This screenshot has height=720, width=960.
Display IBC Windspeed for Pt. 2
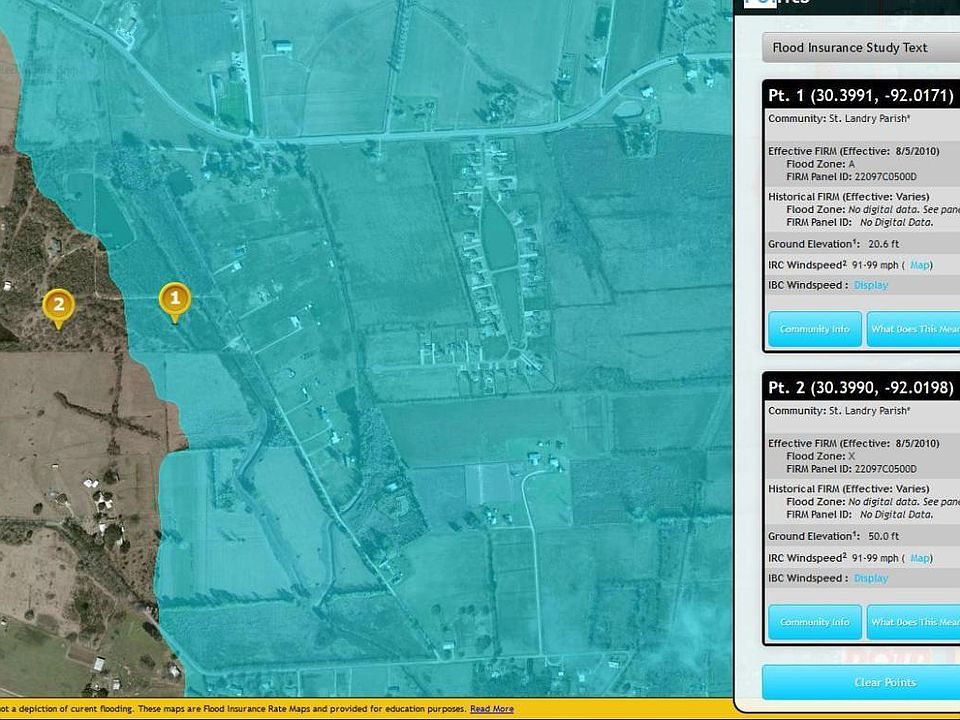click(x=871, y=579)
